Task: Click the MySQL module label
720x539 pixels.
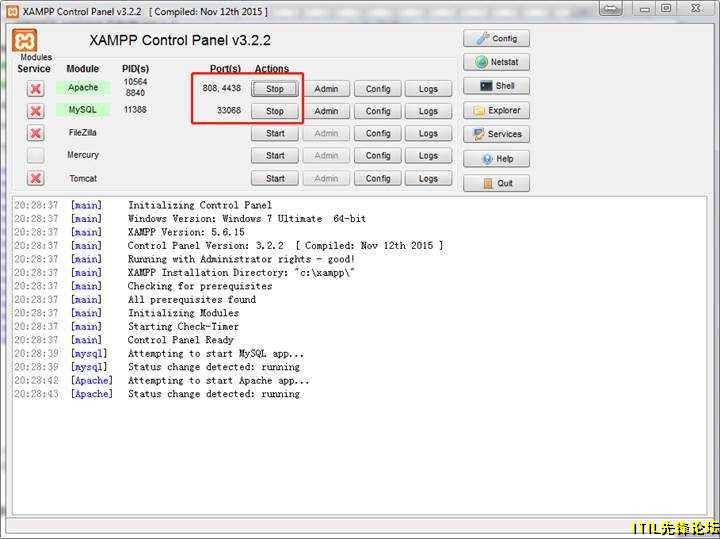Action: point(83,110)
